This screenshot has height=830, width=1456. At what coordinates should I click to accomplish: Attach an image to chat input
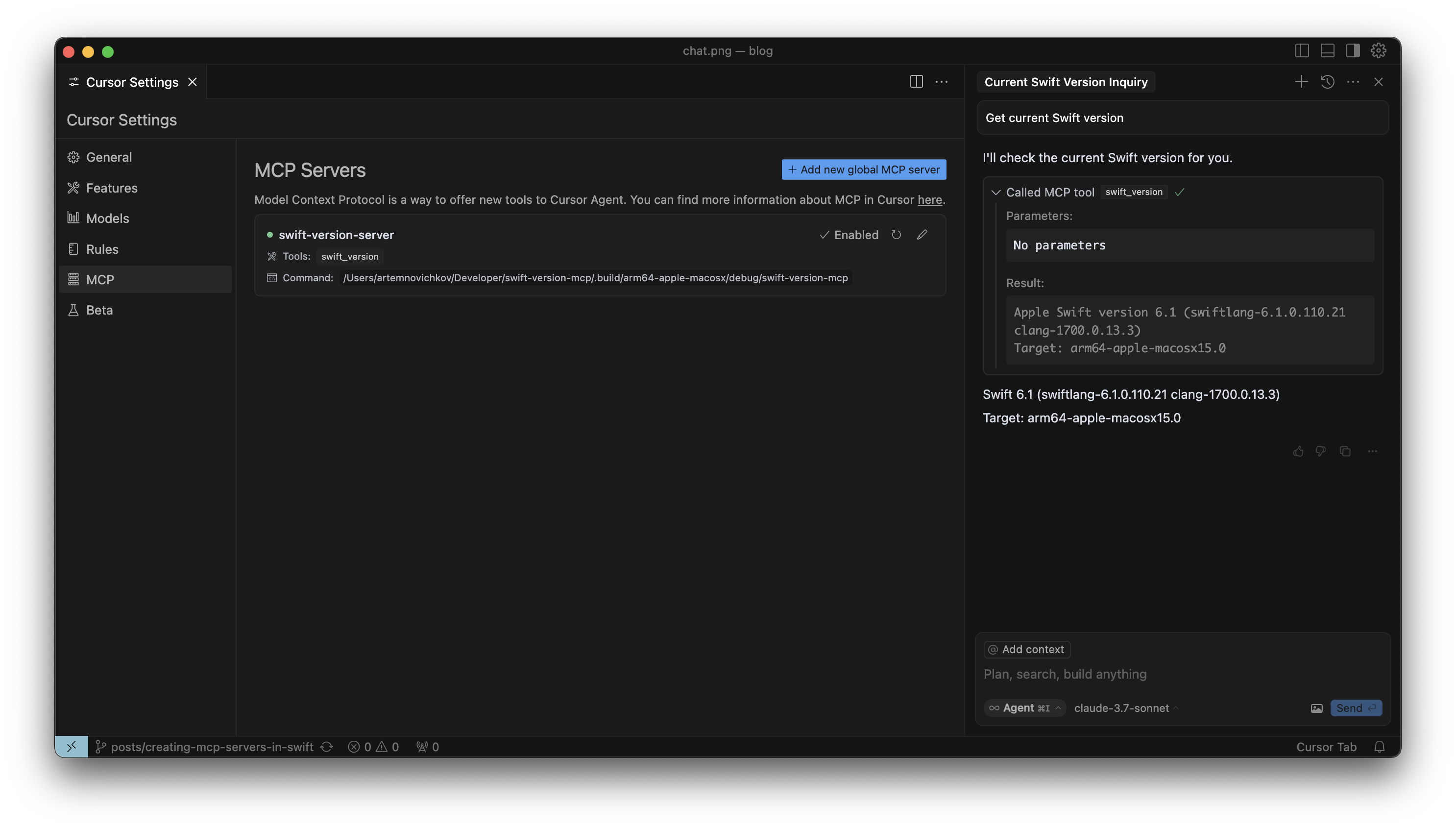(1316, 708)
